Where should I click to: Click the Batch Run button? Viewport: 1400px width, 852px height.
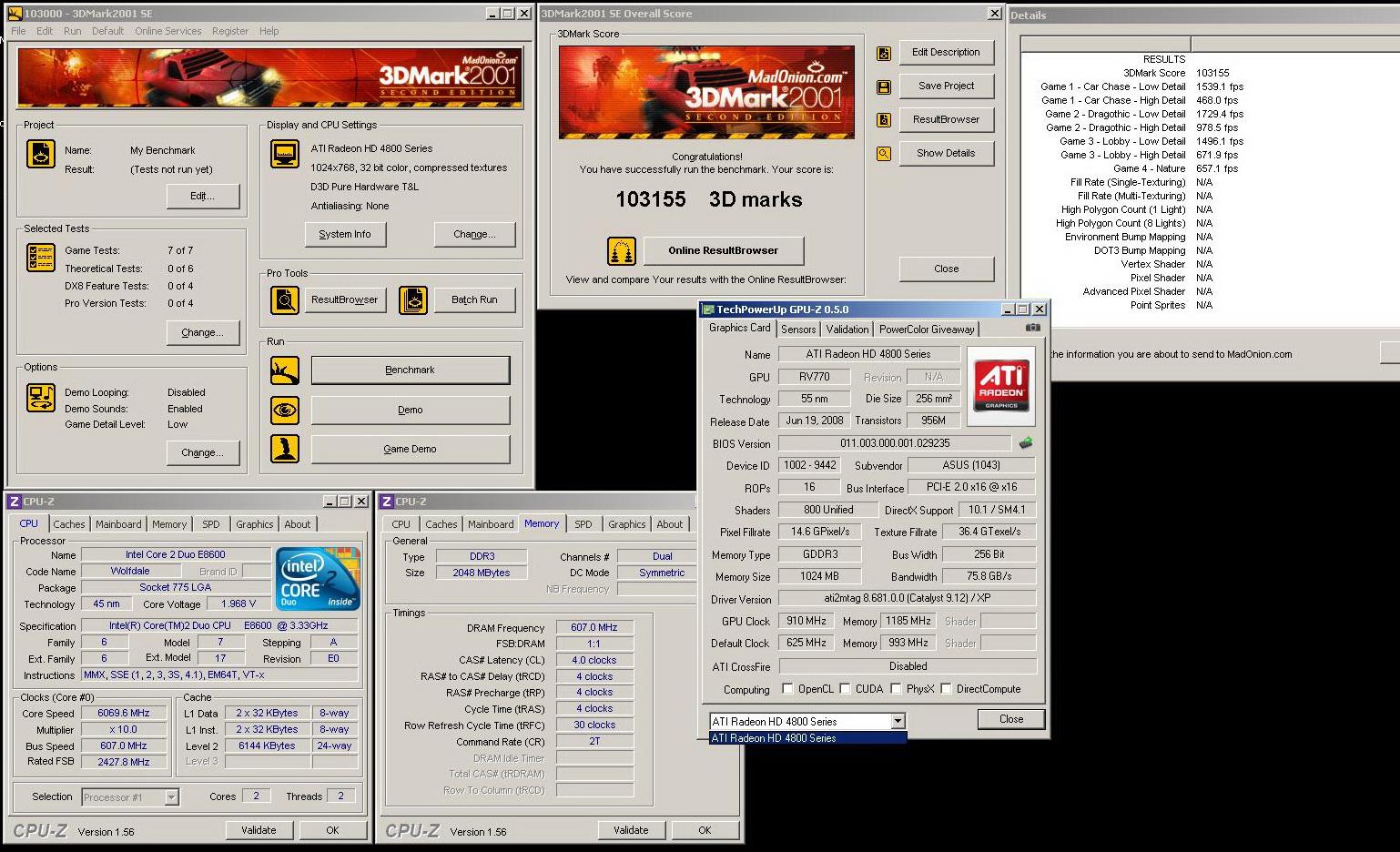pyautogui.click(x=475, y=299)
